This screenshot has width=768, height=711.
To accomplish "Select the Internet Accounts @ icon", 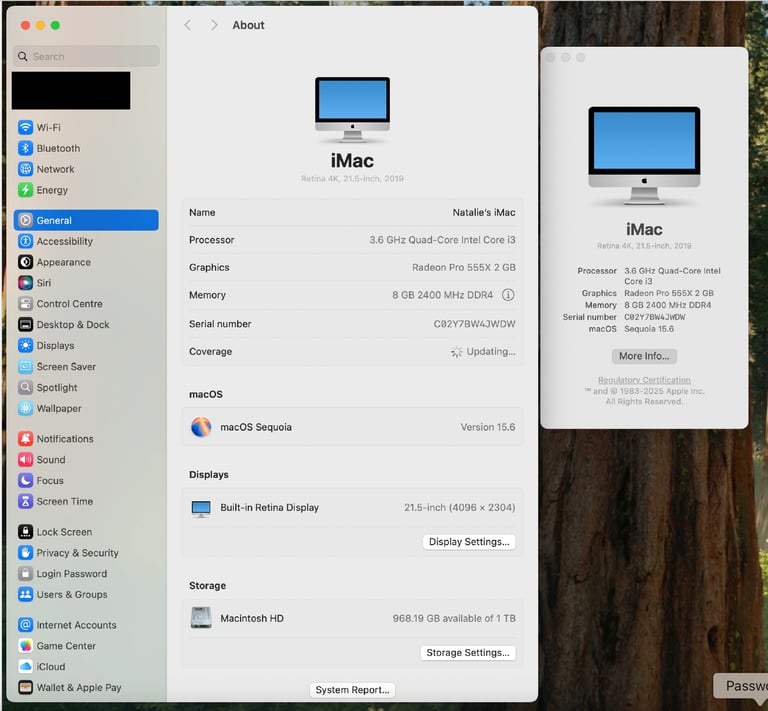I will click(x=25, y=625).
